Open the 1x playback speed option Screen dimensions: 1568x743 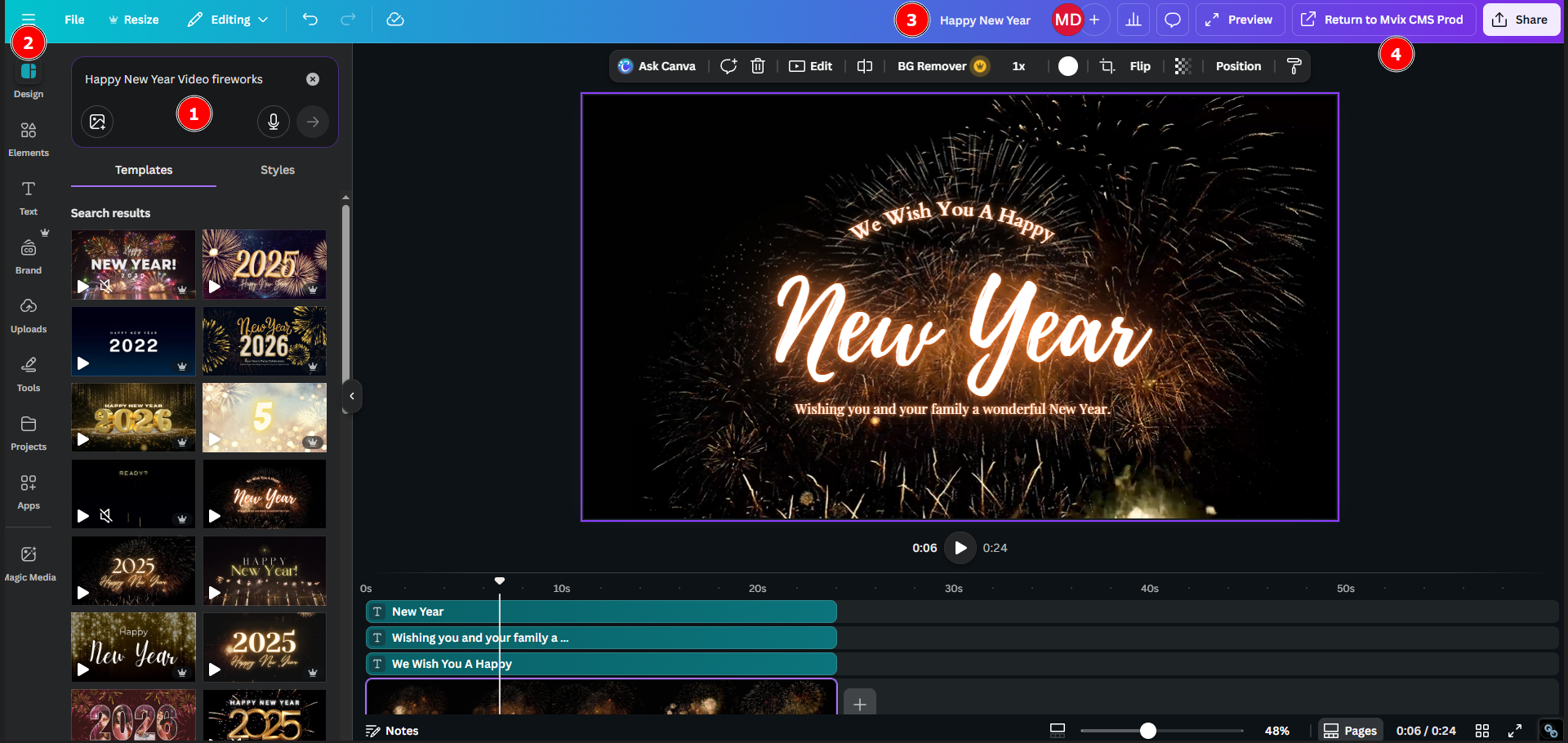[x=1018, y=66]
